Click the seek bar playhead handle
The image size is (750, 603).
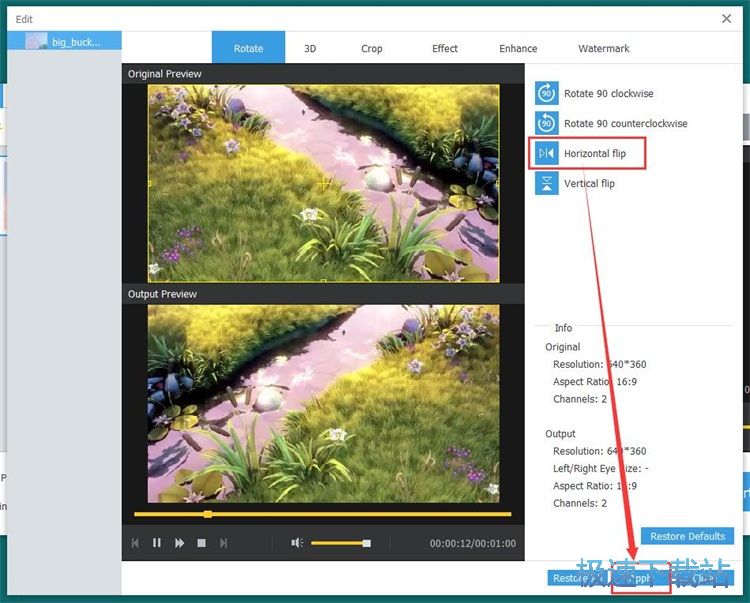(208, 514)
